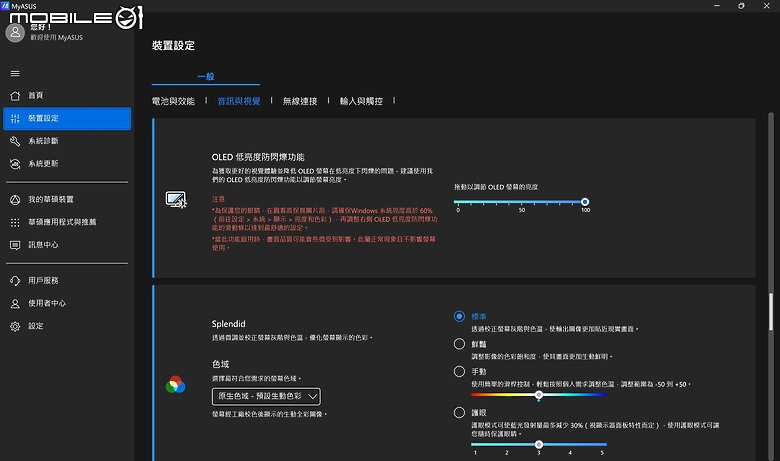Screen dimensions: 780x461
Task: Open 系統診斷 in the sidebar
Action: point(67,141)
